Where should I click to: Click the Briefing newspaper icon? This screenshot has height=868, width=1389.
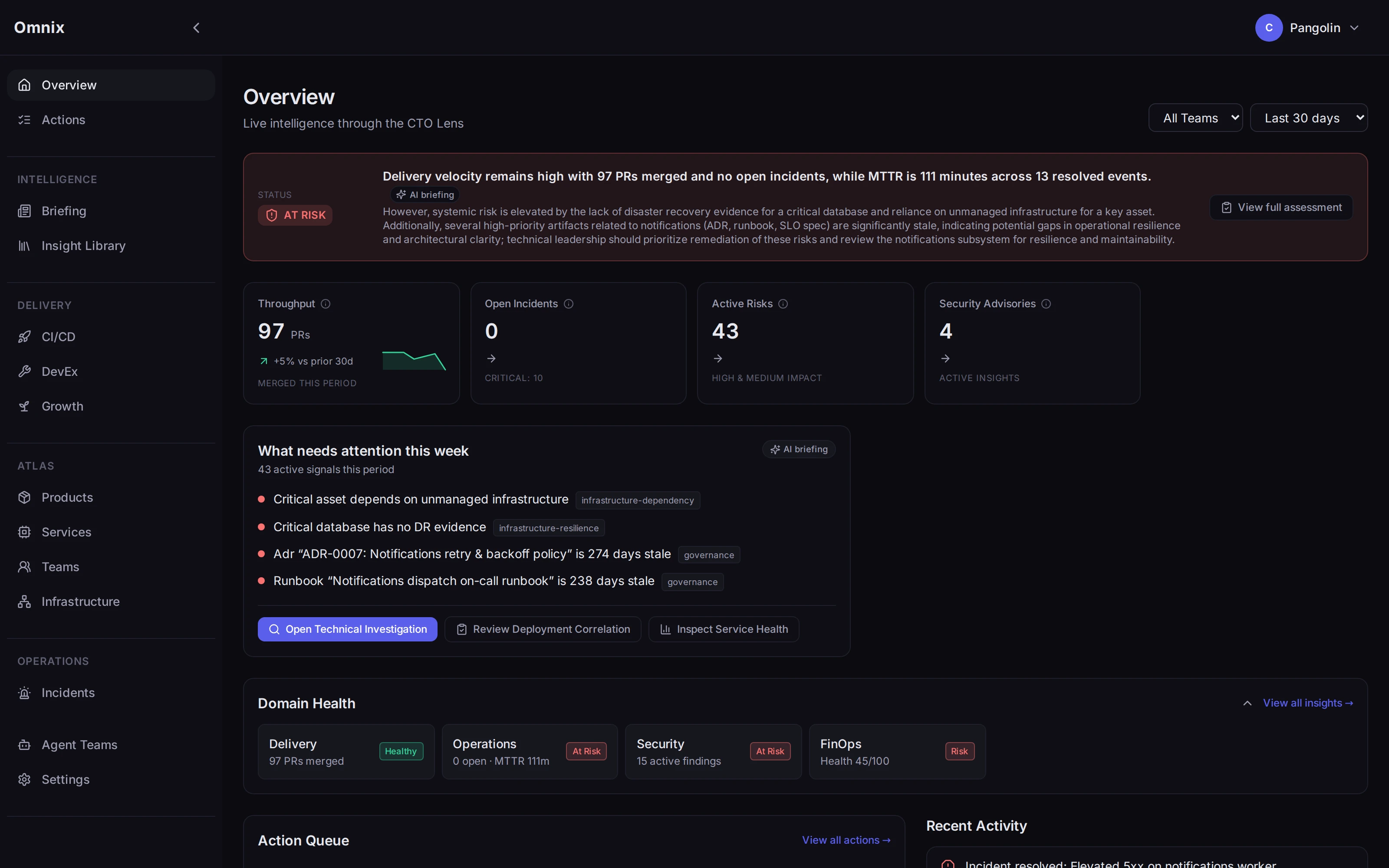24,210
